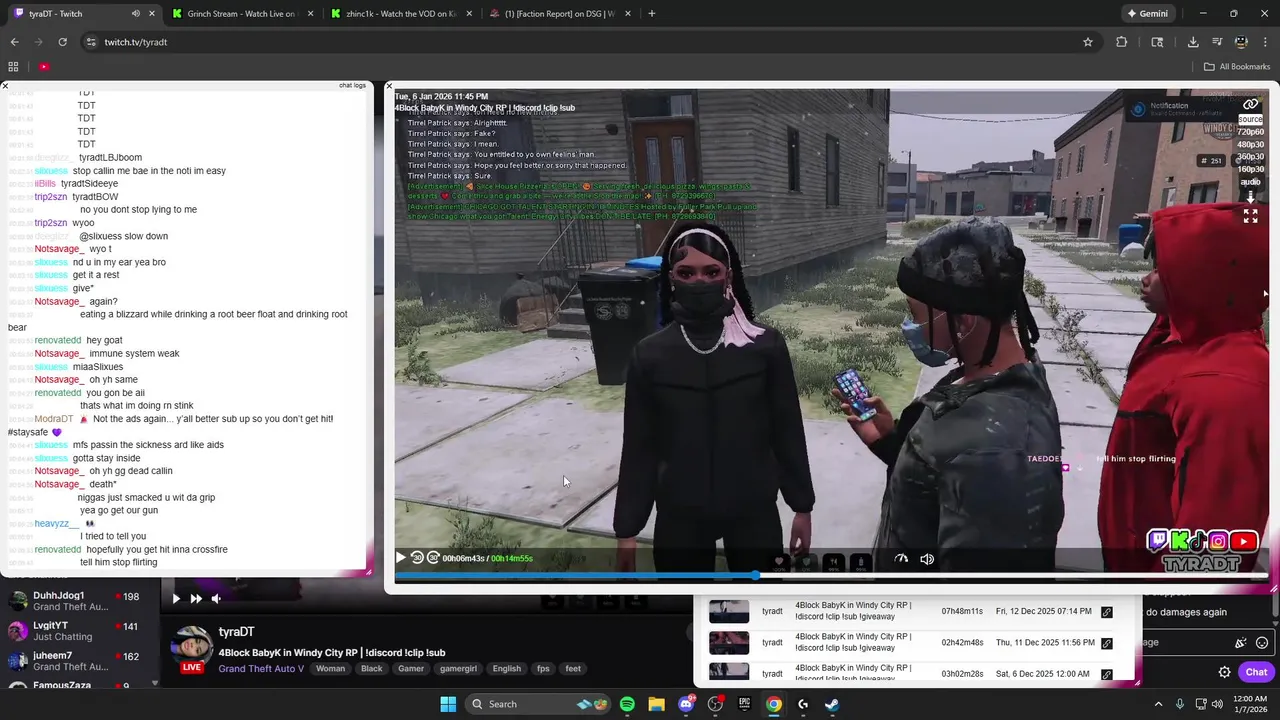
Task: Mute the tyraDT Twitch tab audio
Action: (136, 14)
